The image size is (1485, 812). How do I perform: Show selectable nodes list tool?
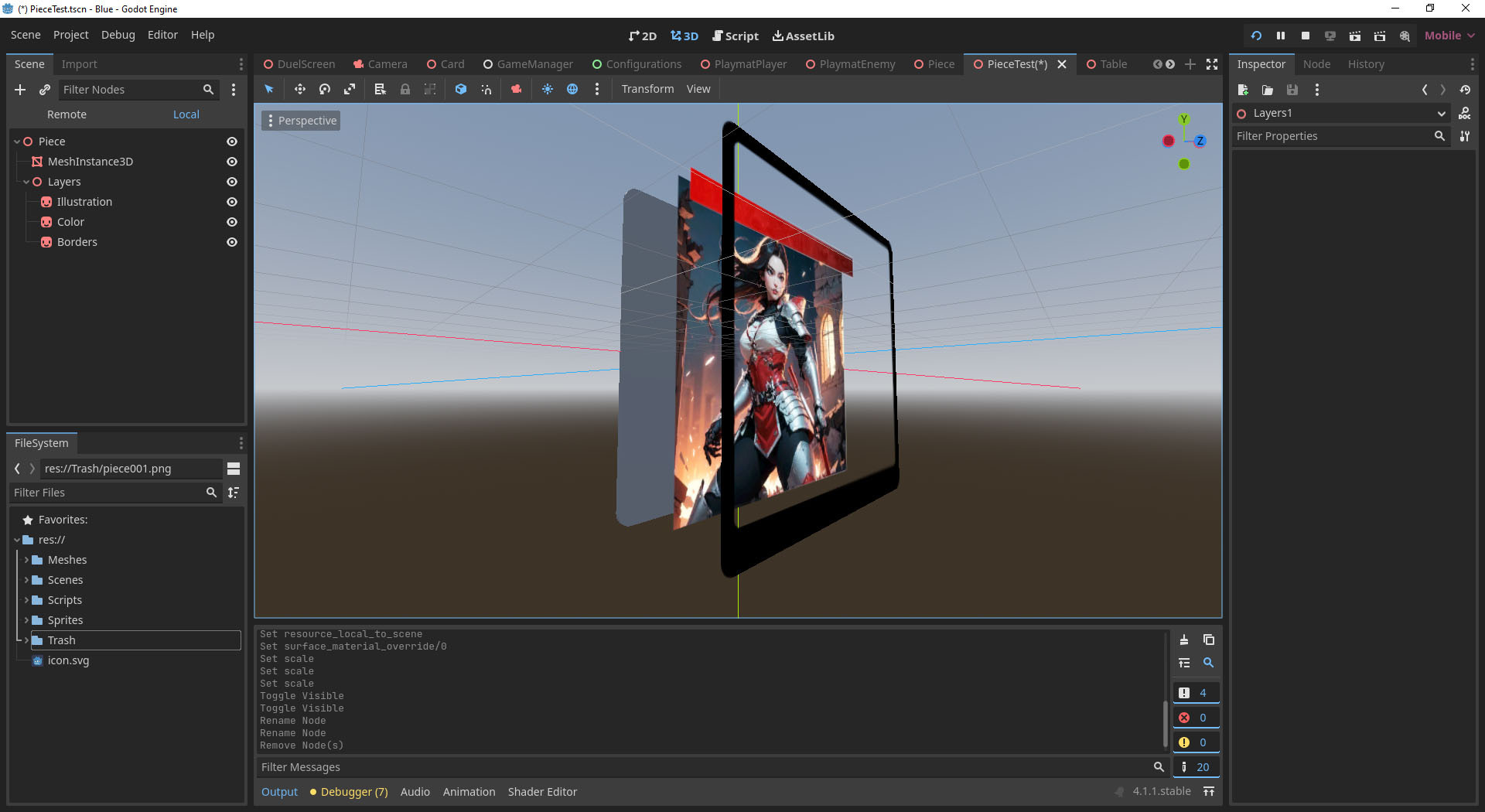pos(380,89)
